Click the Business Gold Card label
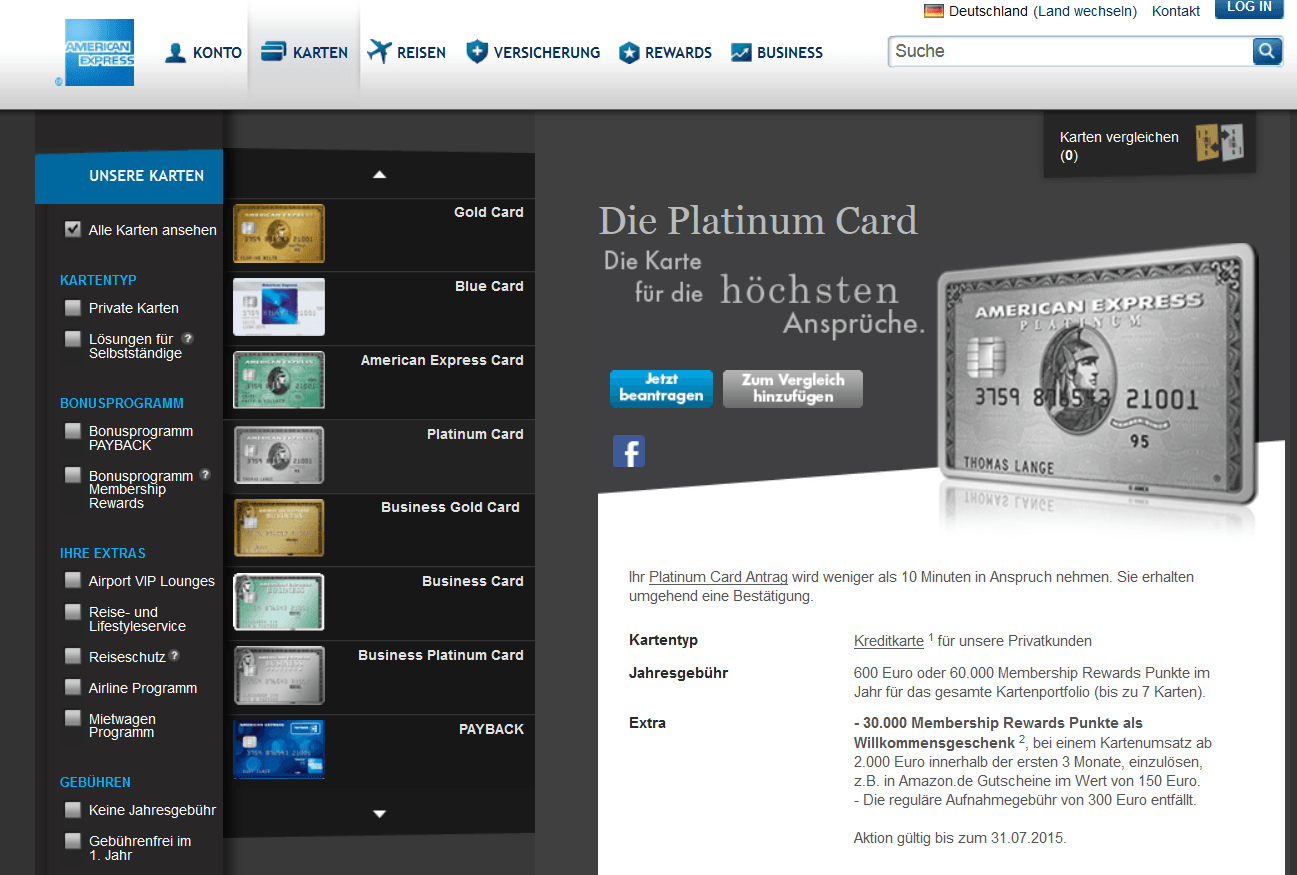The height and width of the screenshot is (875, 1297). tap(450, 507)
